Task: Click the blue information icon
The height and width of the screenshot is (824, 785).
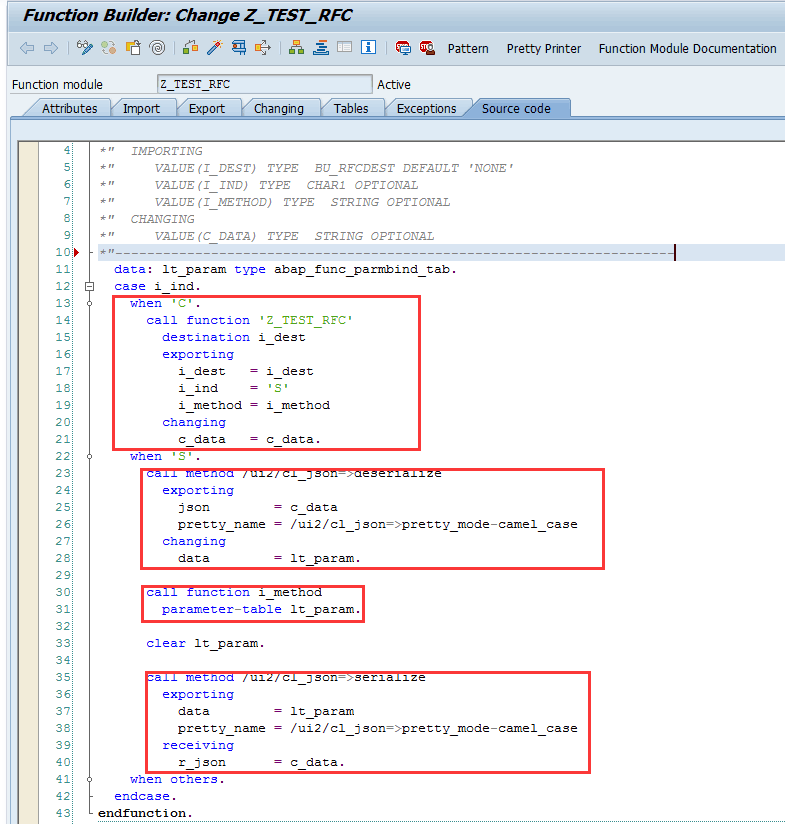Action: [x=368, y=48]
